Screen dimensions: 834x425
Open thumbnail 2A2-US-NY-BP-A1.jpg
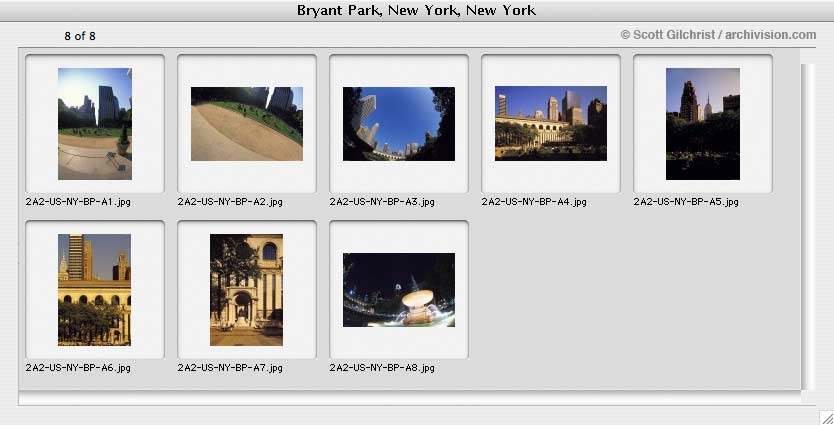pos(95,123)
